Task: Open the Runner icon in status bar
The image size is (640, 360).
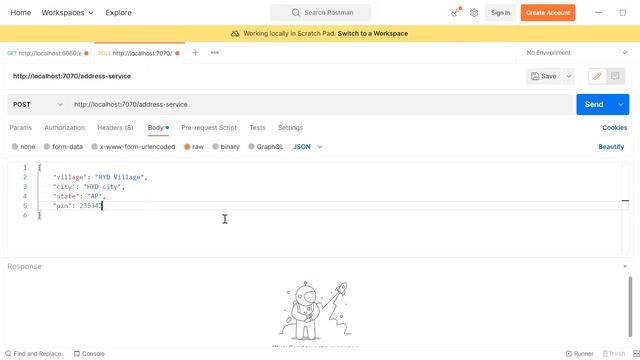Action: (x=569, y=353)
